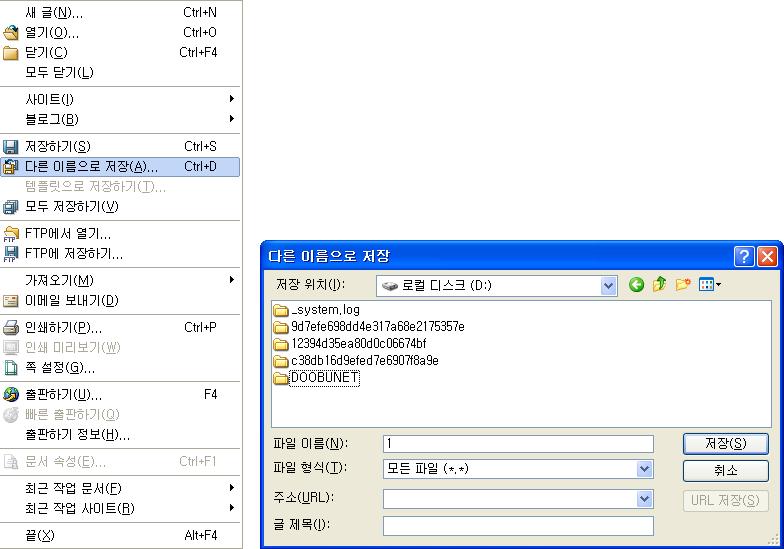Image resolution: width=784 pixels, height=549 pixels.
Task: Select 끝(X) to exit
Action: 120,536
